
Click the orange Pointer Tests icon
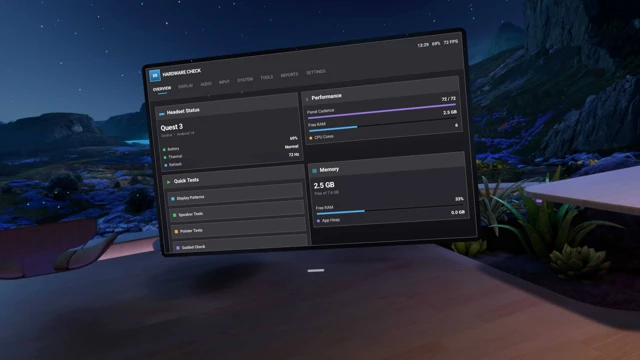176,231
